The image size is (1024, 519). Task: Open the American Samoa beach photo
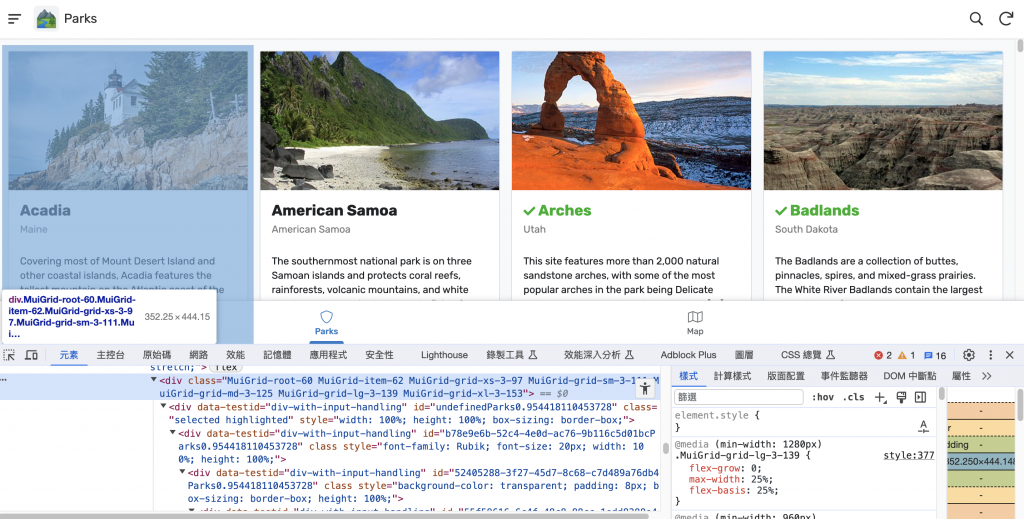[379, 121]
